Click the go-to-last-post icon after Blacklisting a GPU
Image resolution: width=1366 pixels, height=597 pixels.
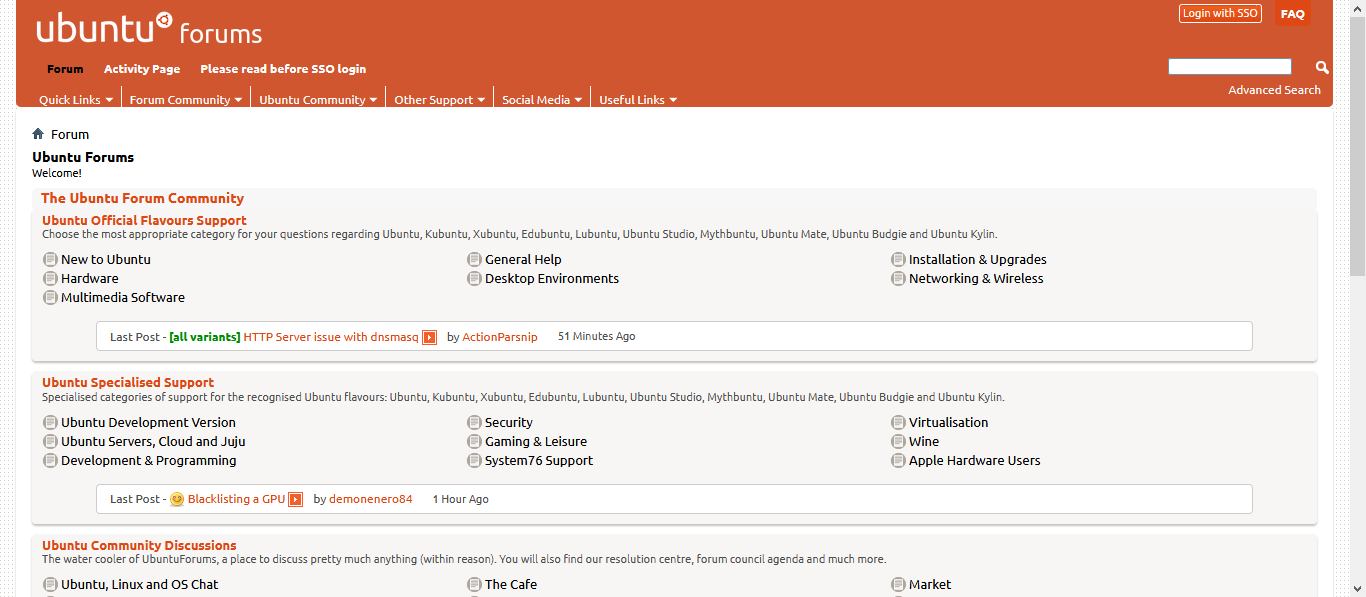pyautogui.click(x=296, y=499)
